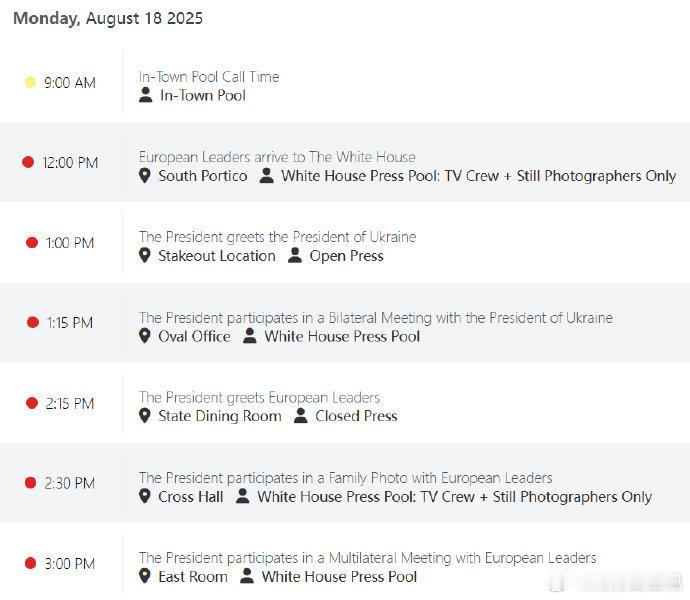
Task: Open the European Leaders arrive event title
Action: pos(277,157)
